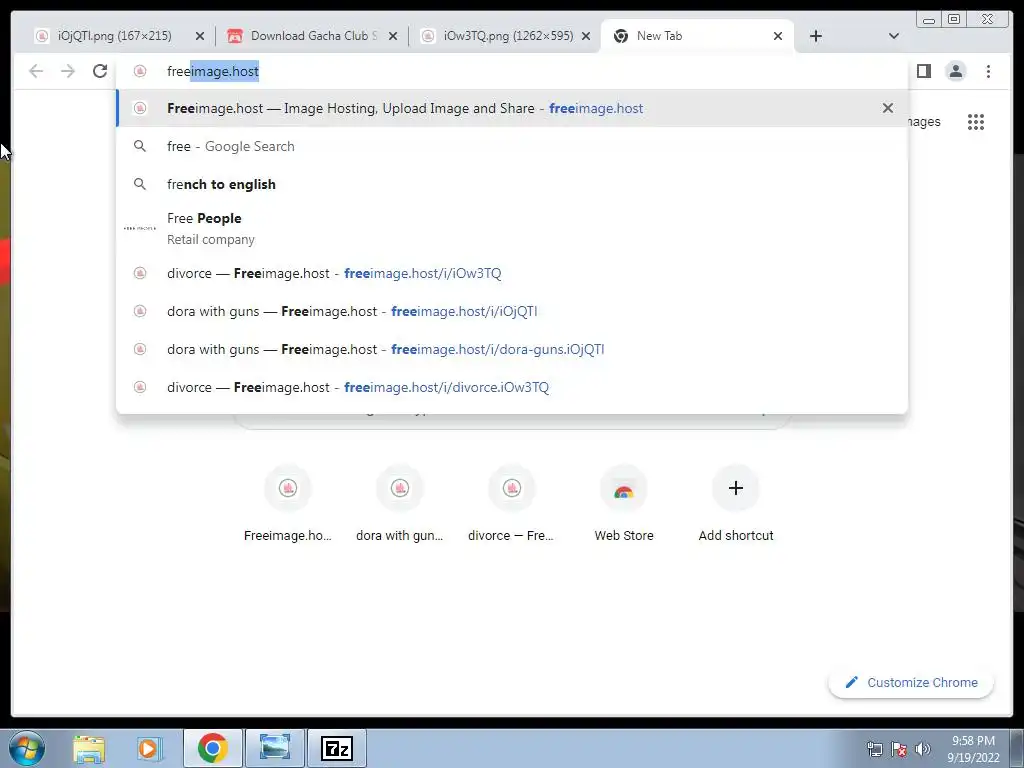The height and width of the screenshot is (768, 1024).
Task: Open the Windows Start button
Action: point(27,748)
